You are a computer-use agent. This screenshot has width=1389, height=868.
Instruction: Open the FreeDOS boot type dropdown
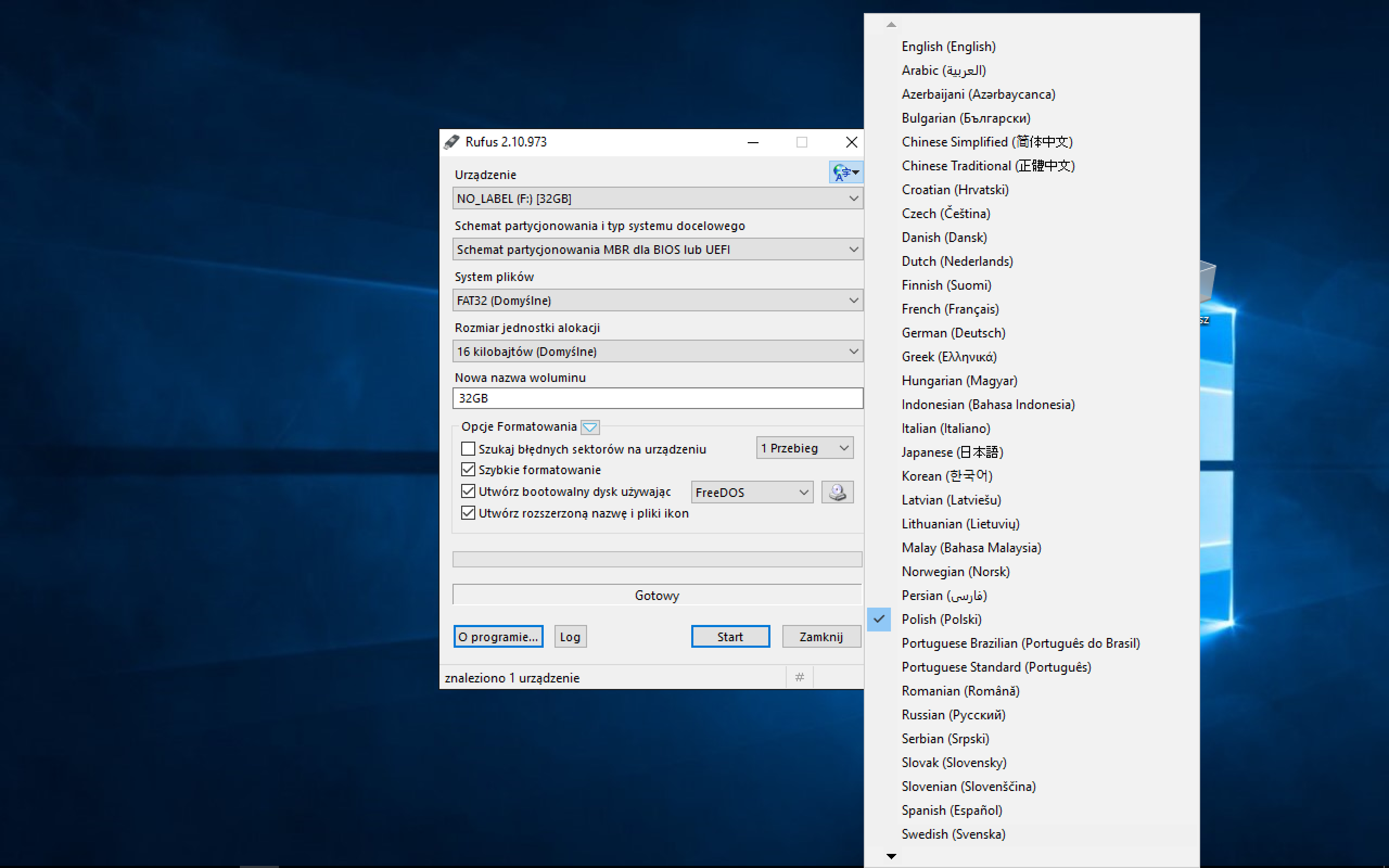click(751, 492)
